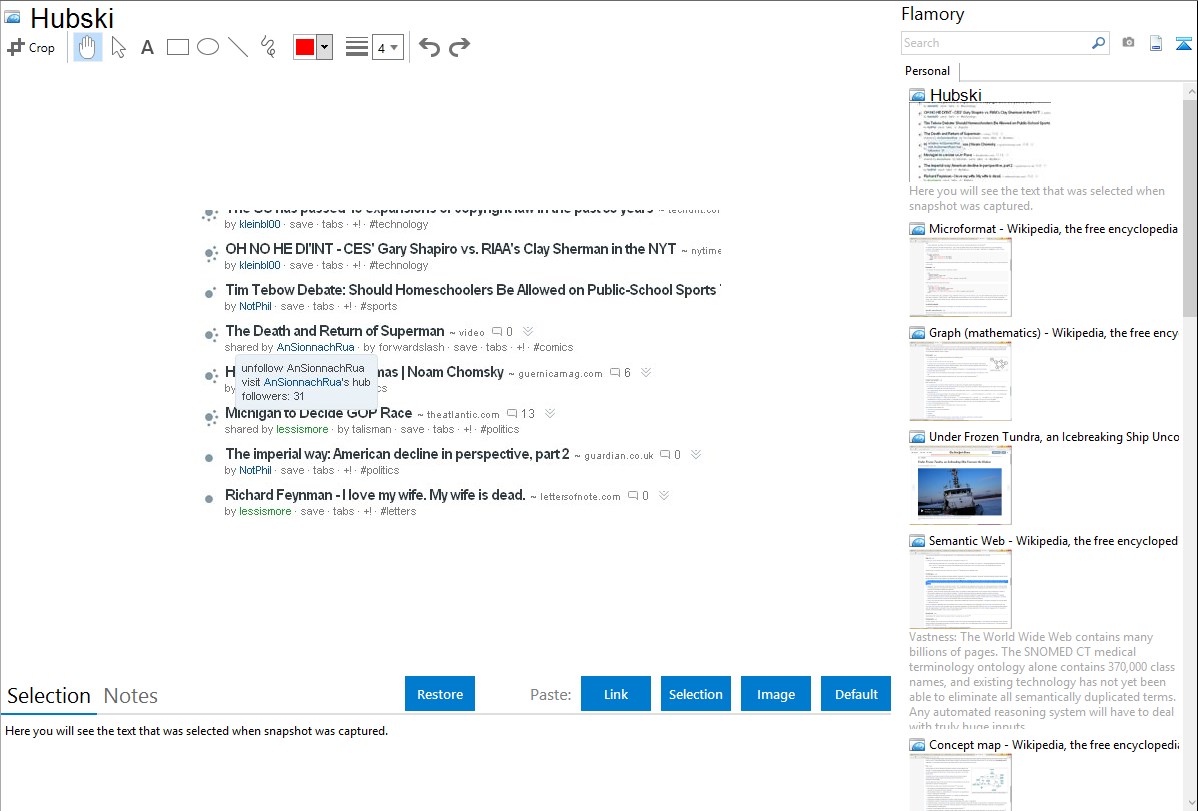Click The imperial way headline
This screenshot has height=811, width=1198.
pos(397,454)
